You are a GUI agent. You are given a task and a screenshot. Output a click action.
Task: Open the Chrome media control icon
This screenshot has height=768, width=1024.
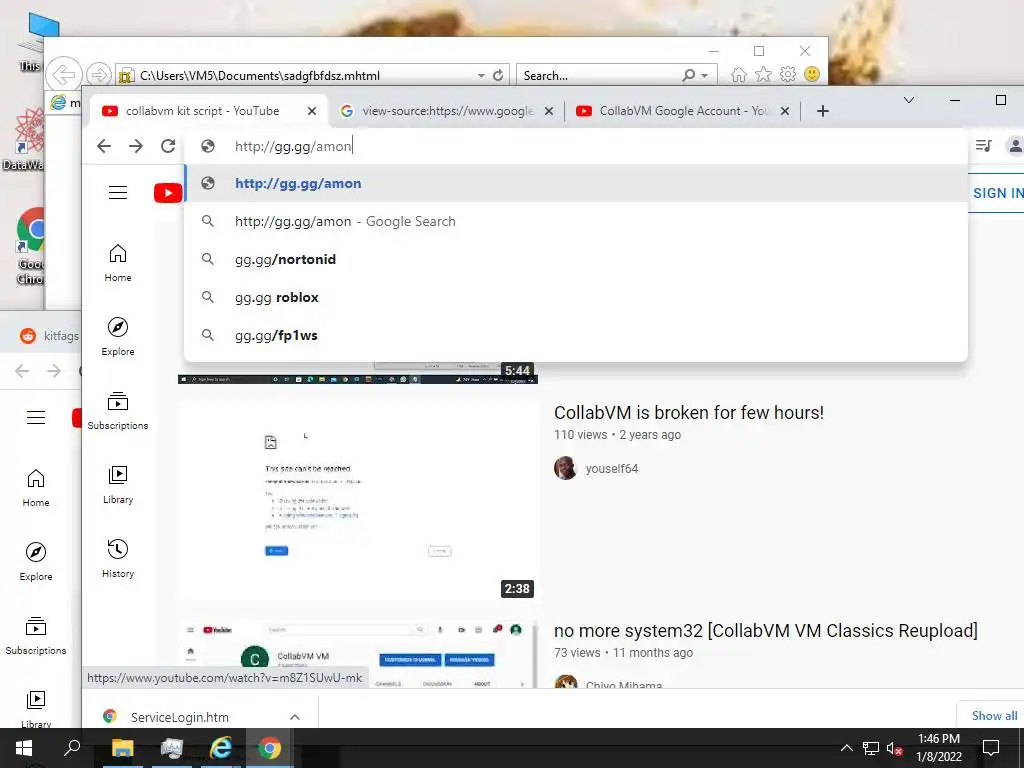coord(983,146)
